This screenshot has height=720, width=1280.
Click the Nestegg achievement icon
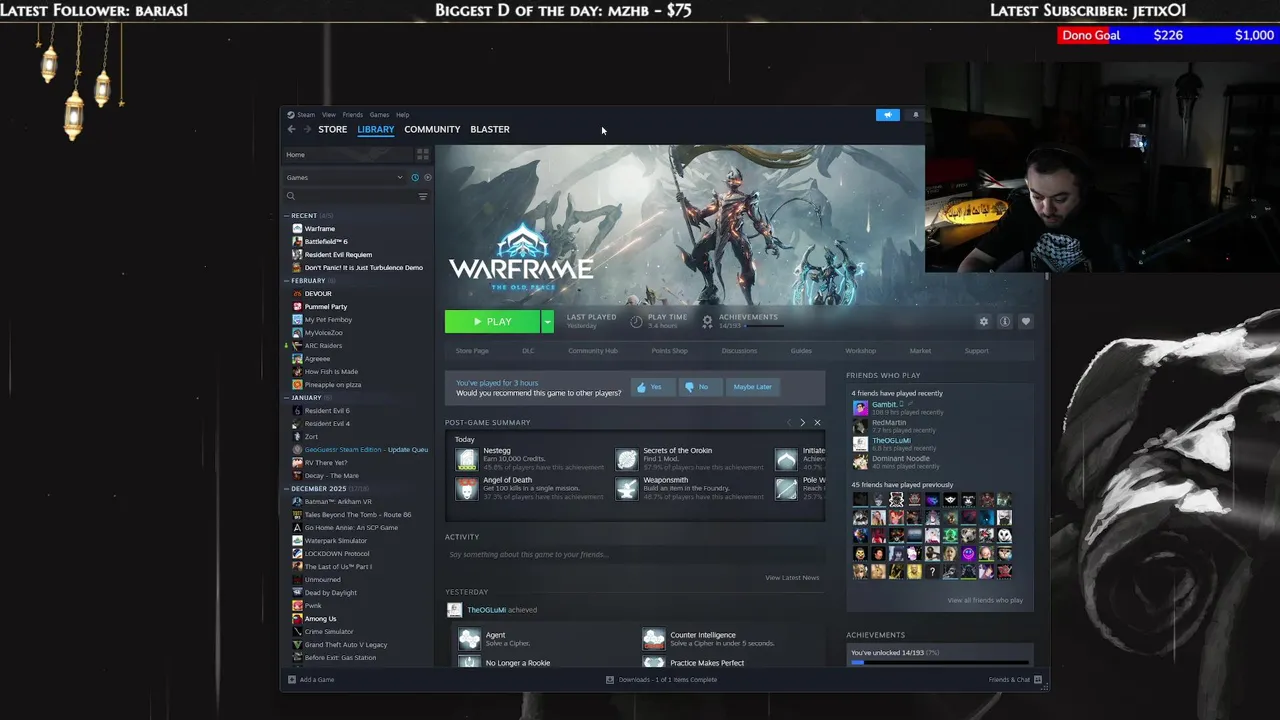coord(467,459)
